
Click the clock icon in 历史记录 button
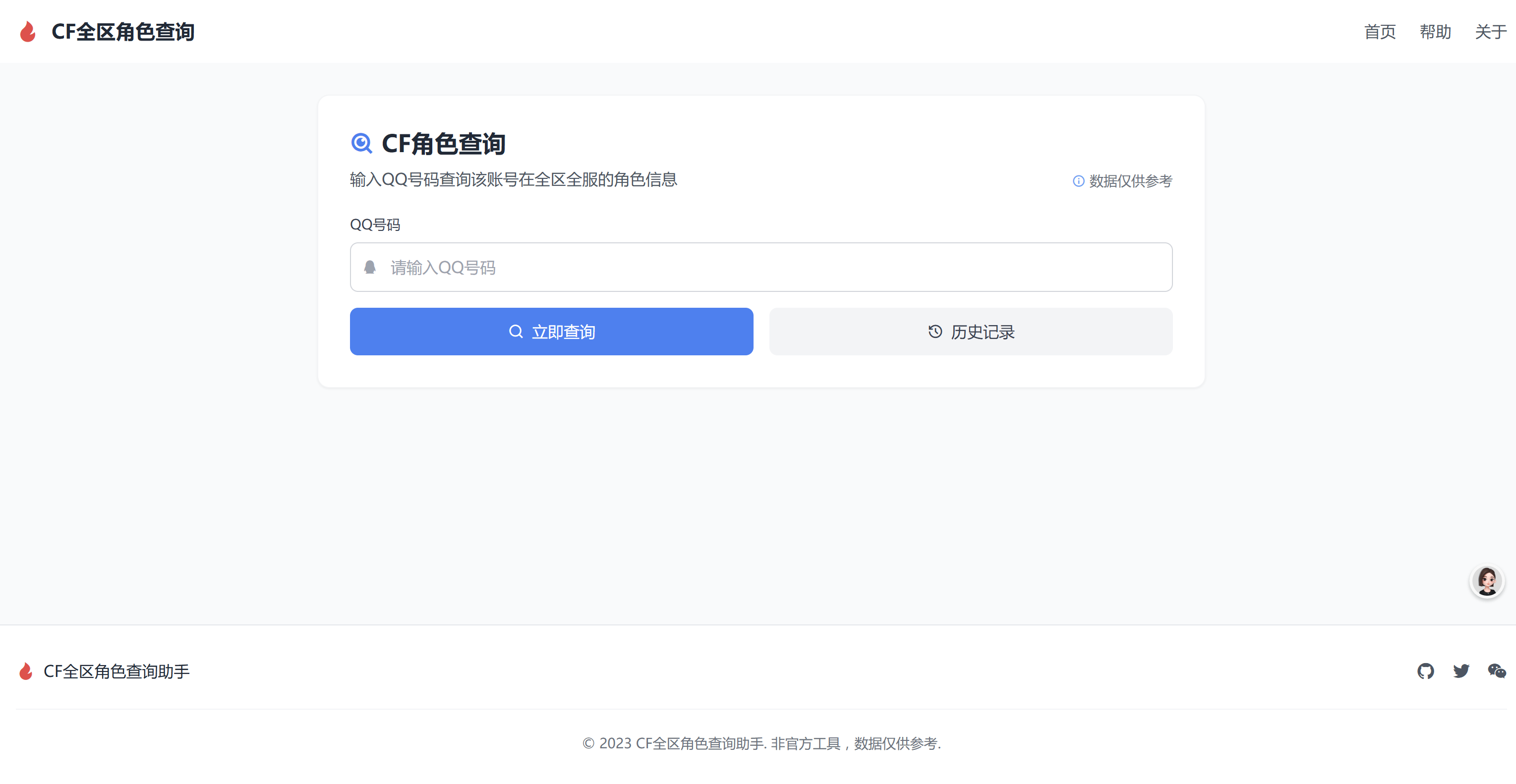click(935, 332)
